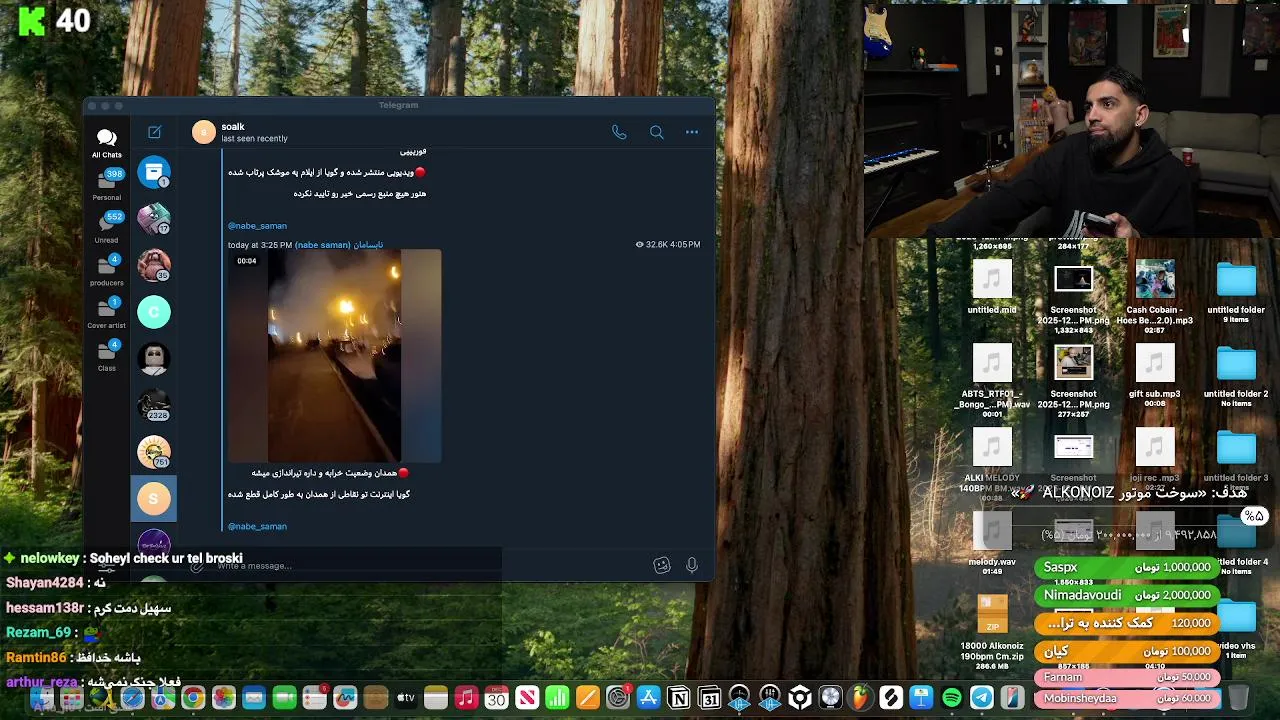Play the forwarded 00:04 video
This screenshot has width=1280, height=720.
[334, 355]
